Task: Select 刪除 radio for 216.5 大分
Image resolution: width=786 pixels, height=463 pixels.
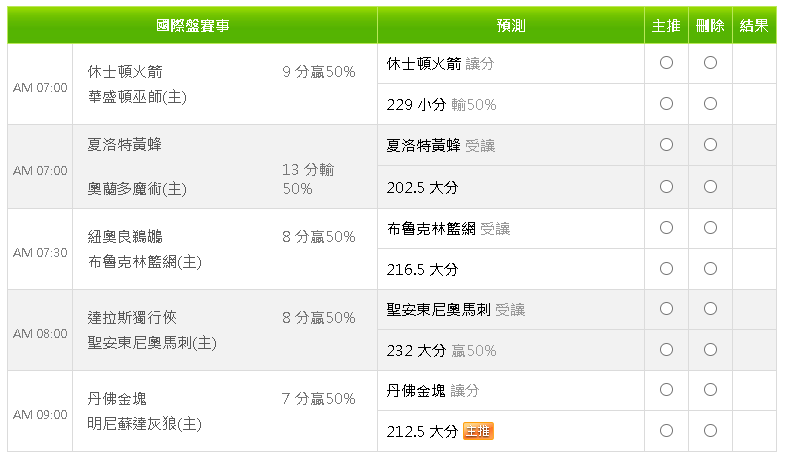Action: pos(710,269)
